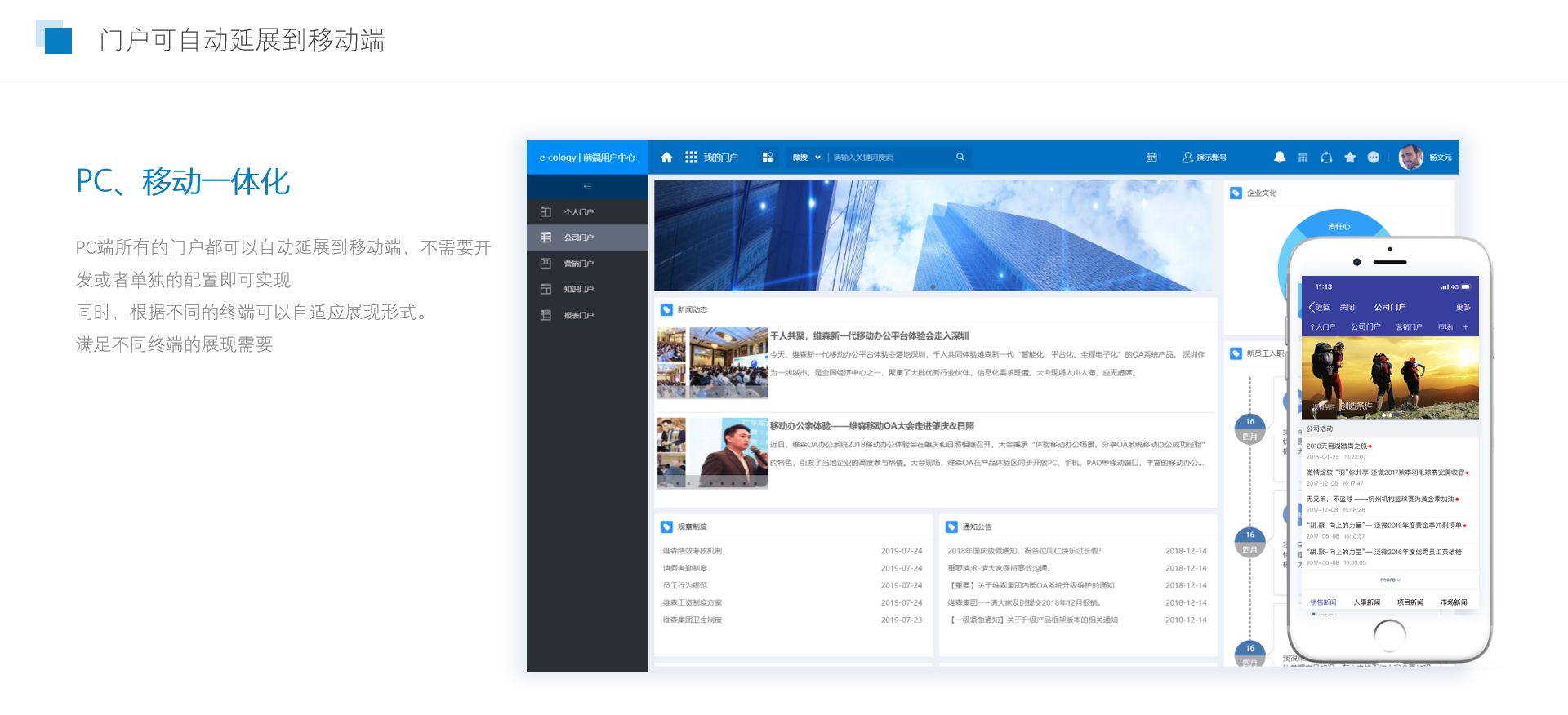Click the notification bell icon
The height and width of the screenshot is (715, 1568).
(1280, 158)
